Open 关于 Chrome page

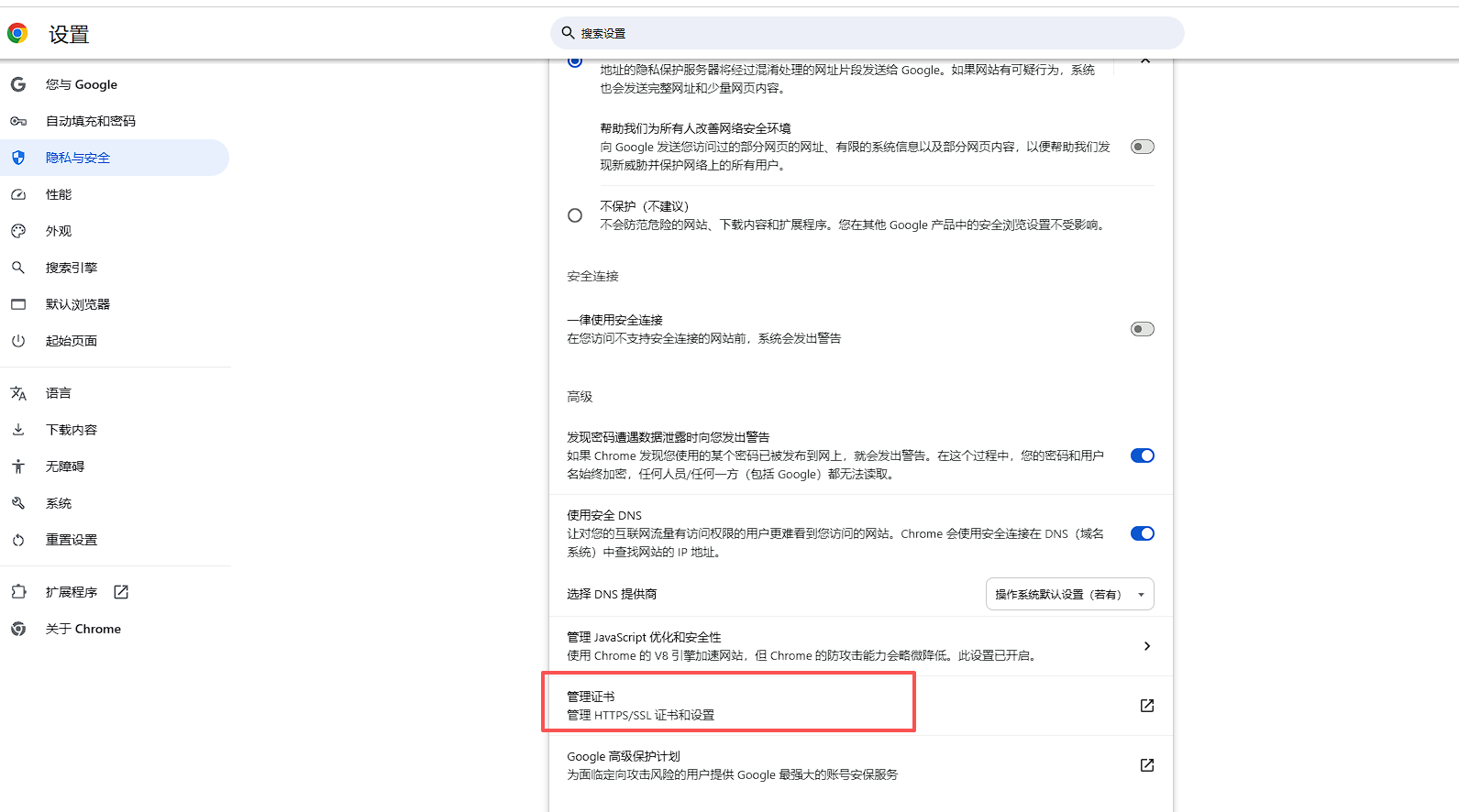point(115,629)
